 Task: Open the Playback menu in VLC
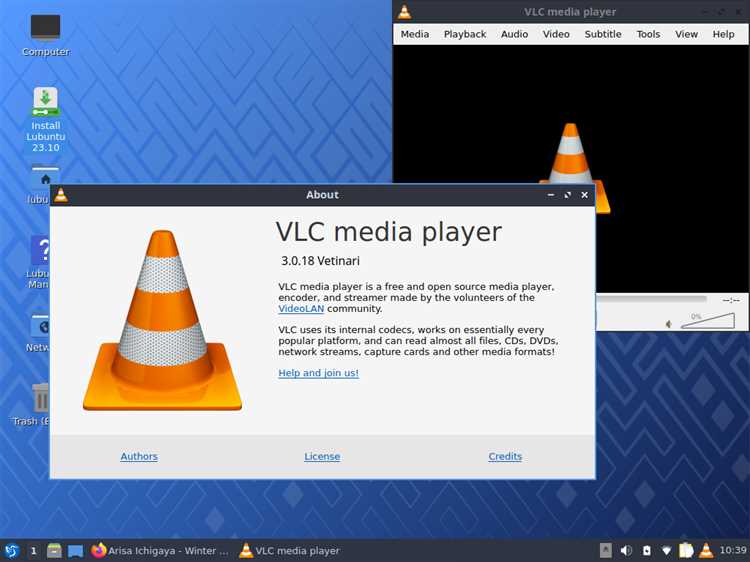[464, 34]
